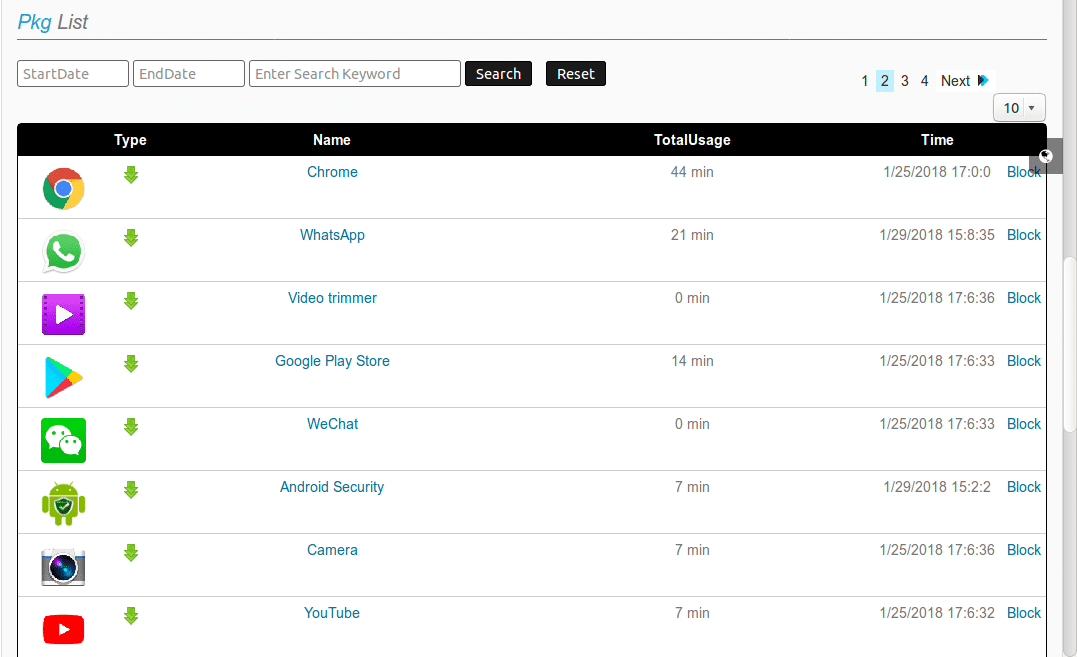Click the Next pagination link

click(964, 81)
